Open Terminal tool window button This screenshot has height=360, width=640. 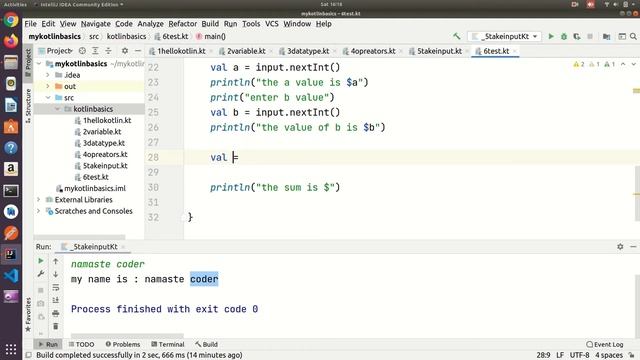click(168, 344)
